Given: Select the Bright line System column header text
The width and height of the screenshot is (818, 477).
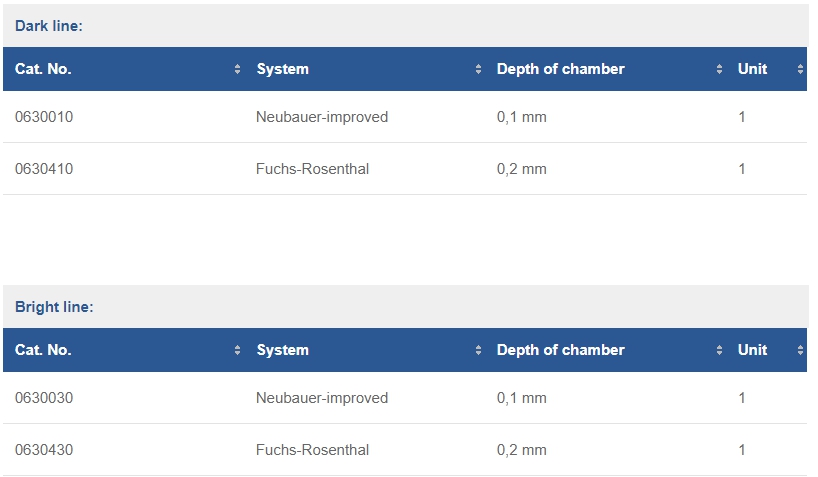Looking at the screenshot, I should (x=283, y=350).
